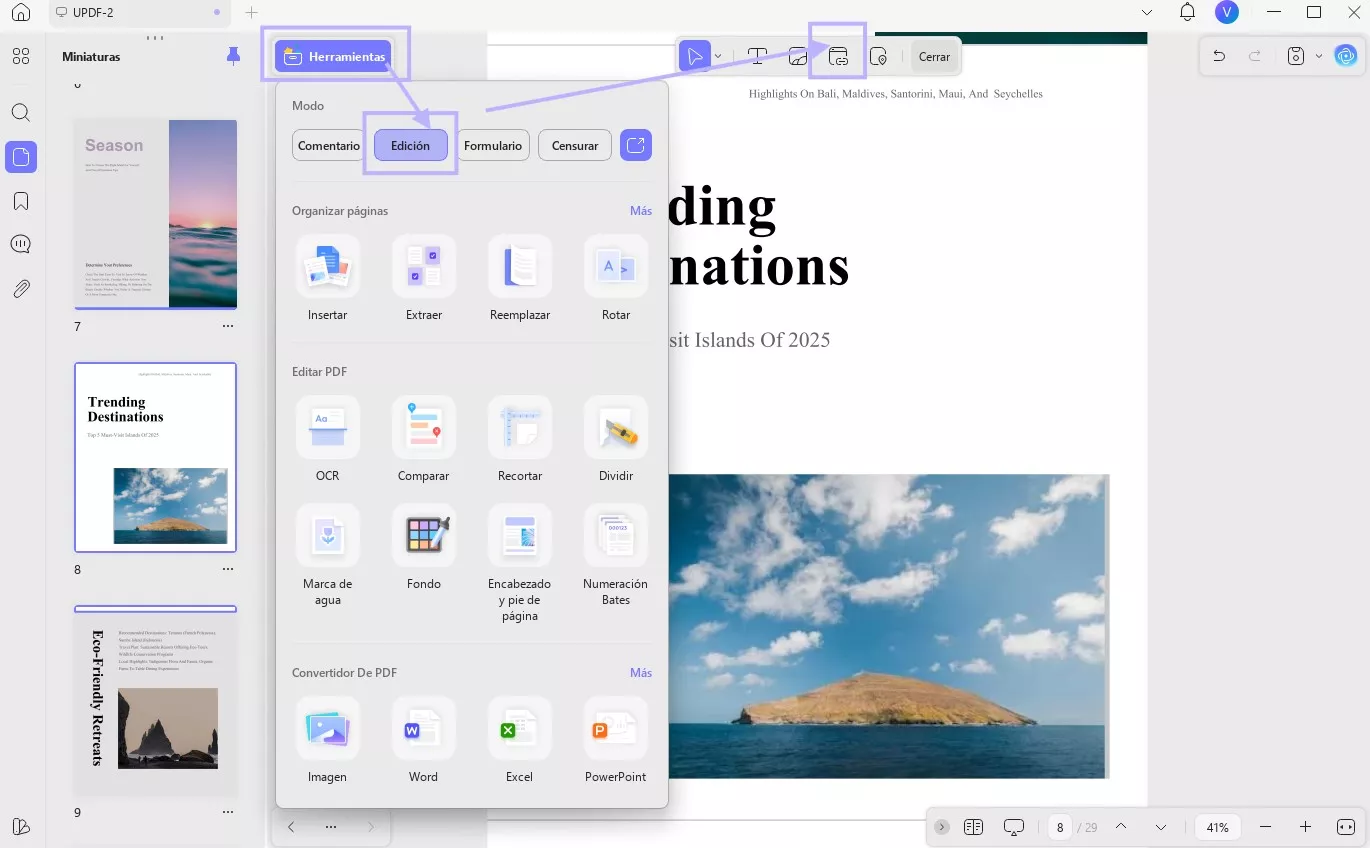The image size is (1370, 848).
Task: Convert PDF to Imagen
Action: [x=328, y=741]
